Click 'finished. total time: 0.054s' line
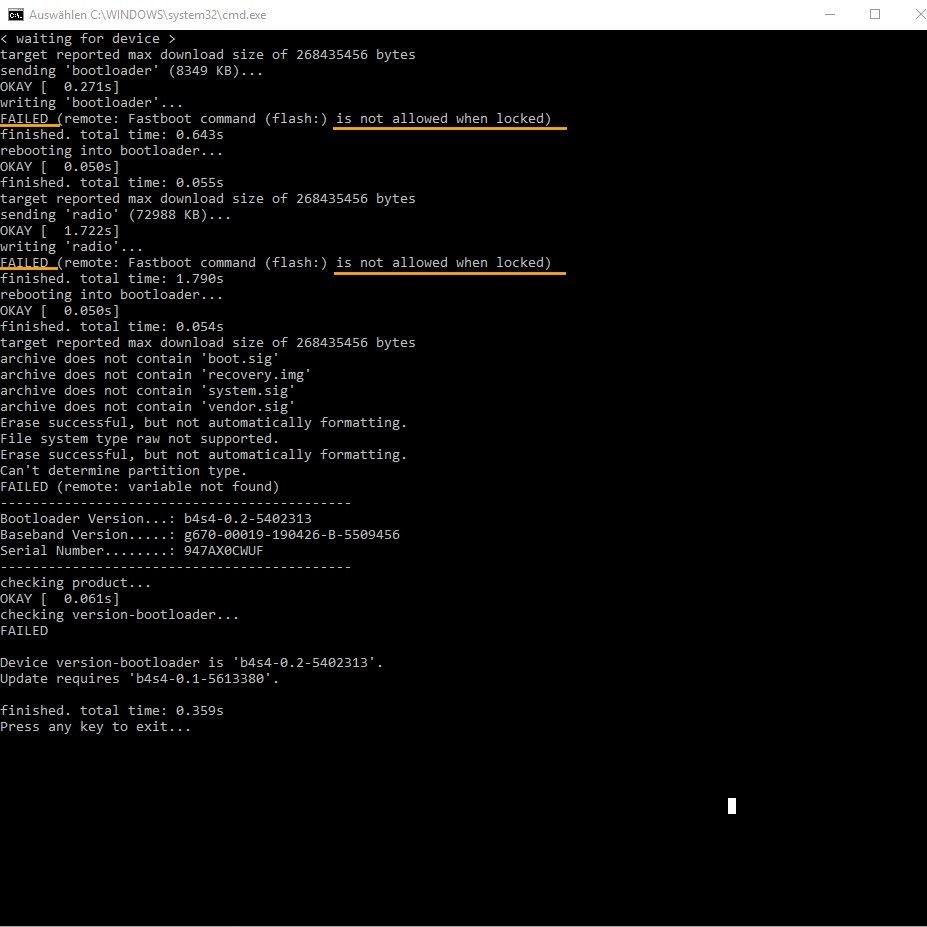The image size is (927, 927). tap(112, 326)
